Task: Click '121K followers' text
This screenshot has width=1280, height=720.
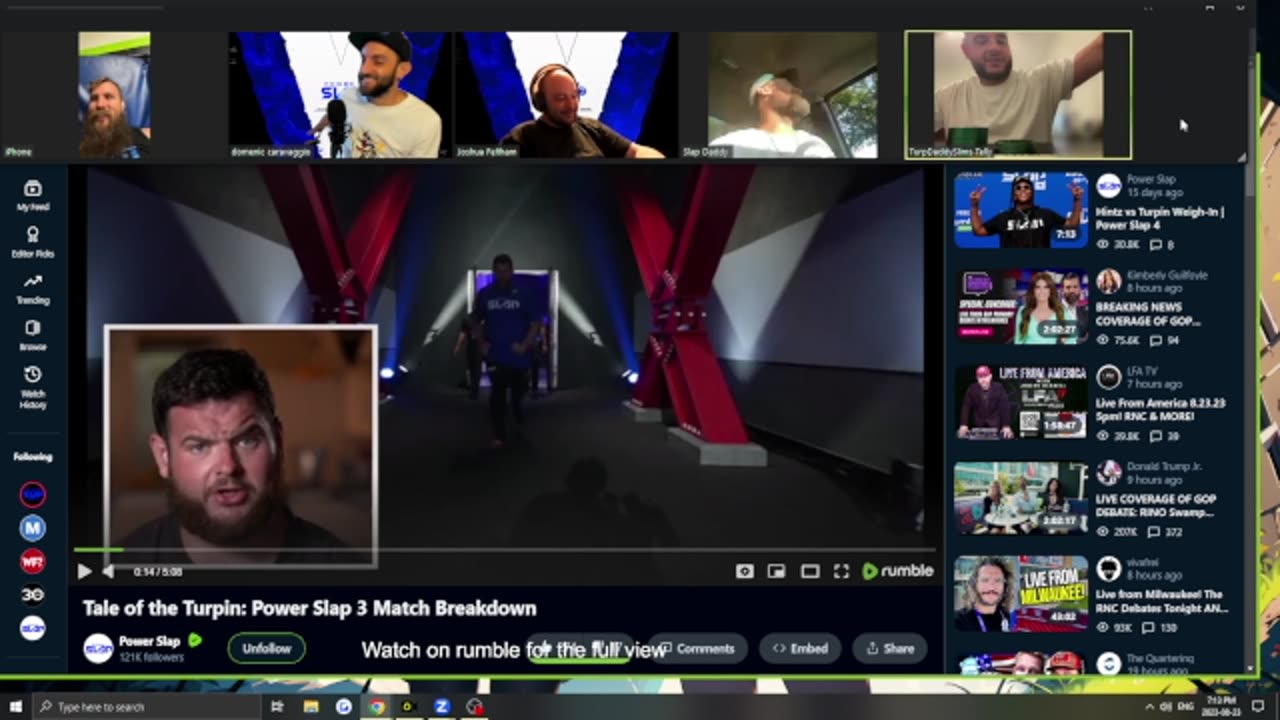Action: point(151,657)
